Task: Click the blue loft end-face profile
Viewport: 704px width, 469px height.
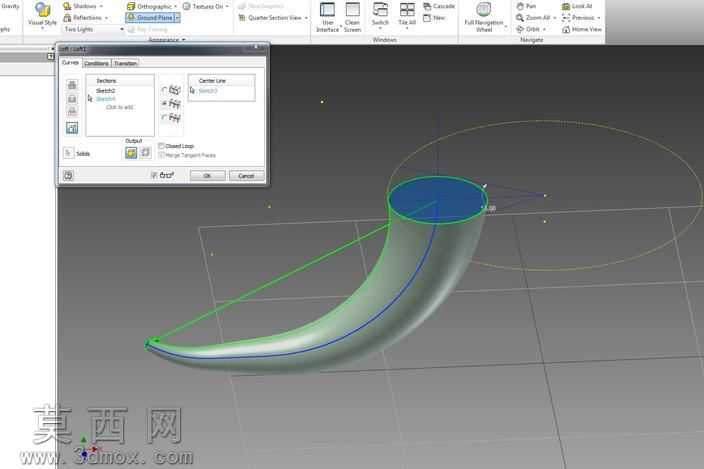Action: pos(437,200)
